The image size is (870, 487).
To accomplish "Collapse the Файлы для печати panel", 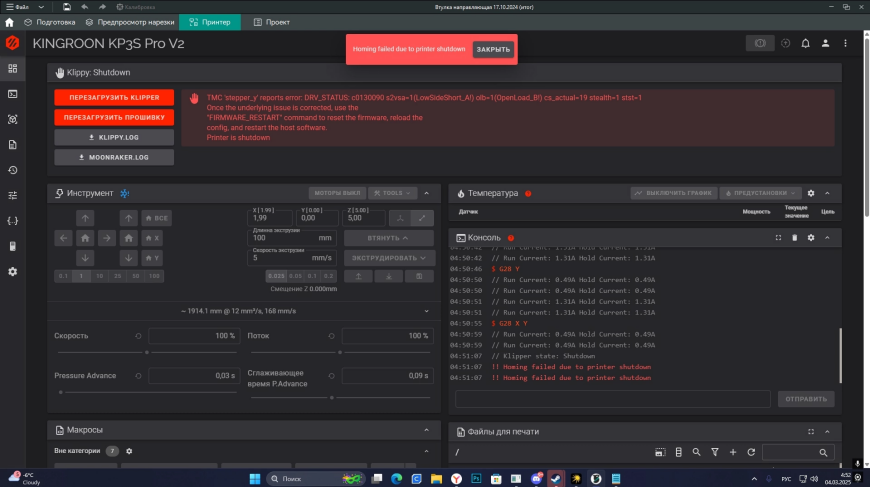I will coord(827,432).
